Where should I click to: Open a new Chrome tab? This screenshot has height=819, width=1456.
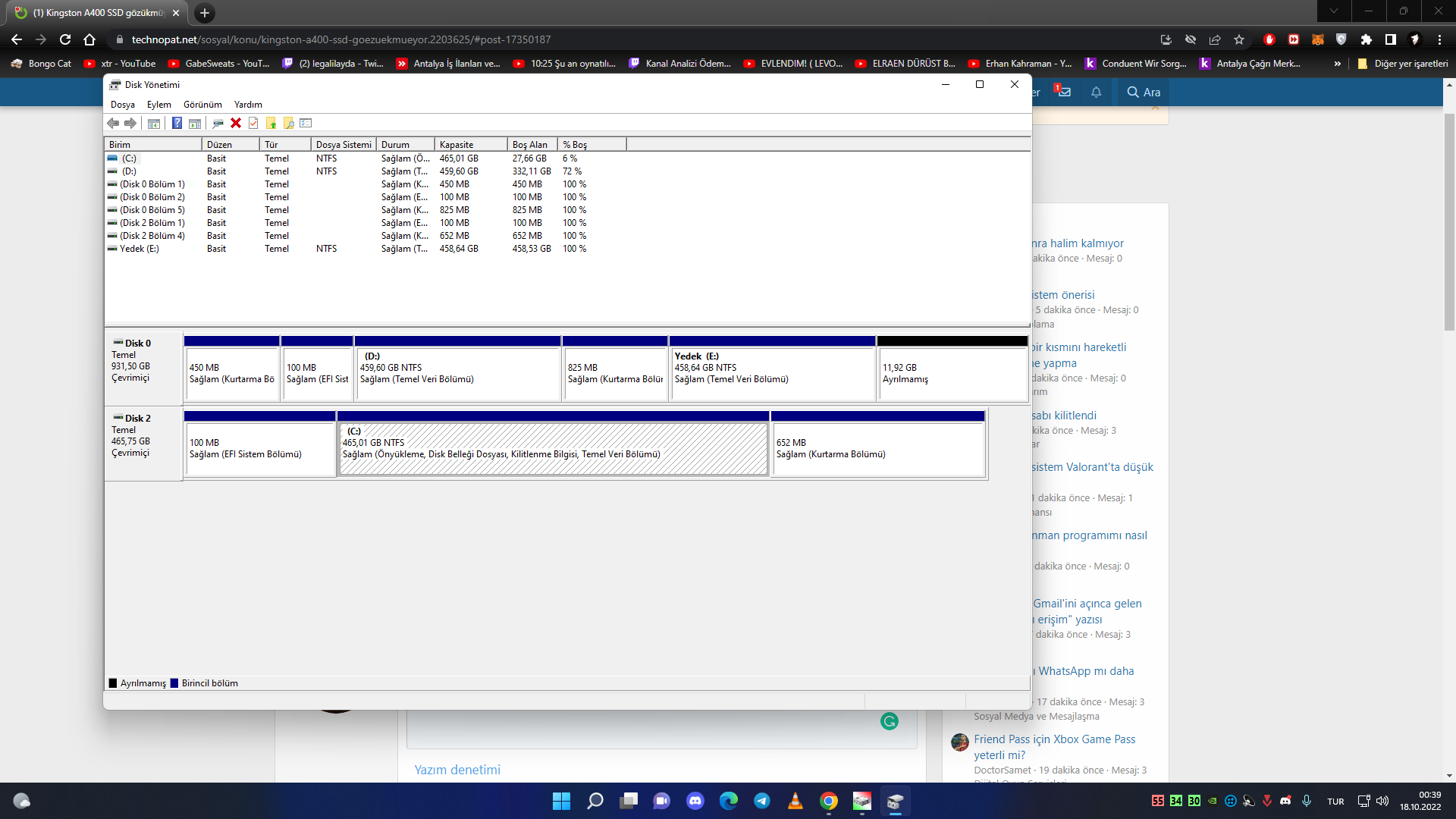205,13
